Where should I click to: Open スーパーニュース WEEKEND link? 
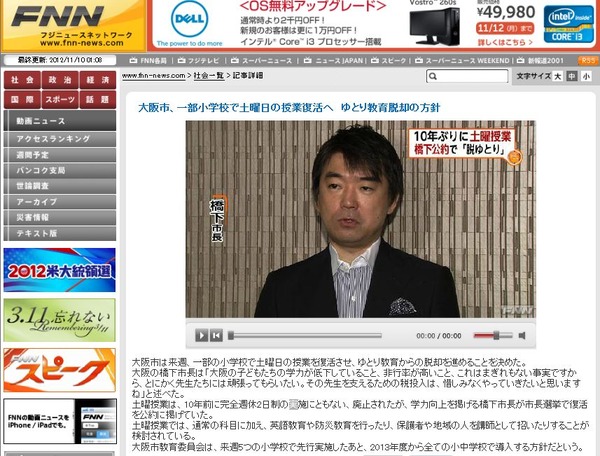pos(463,60)
